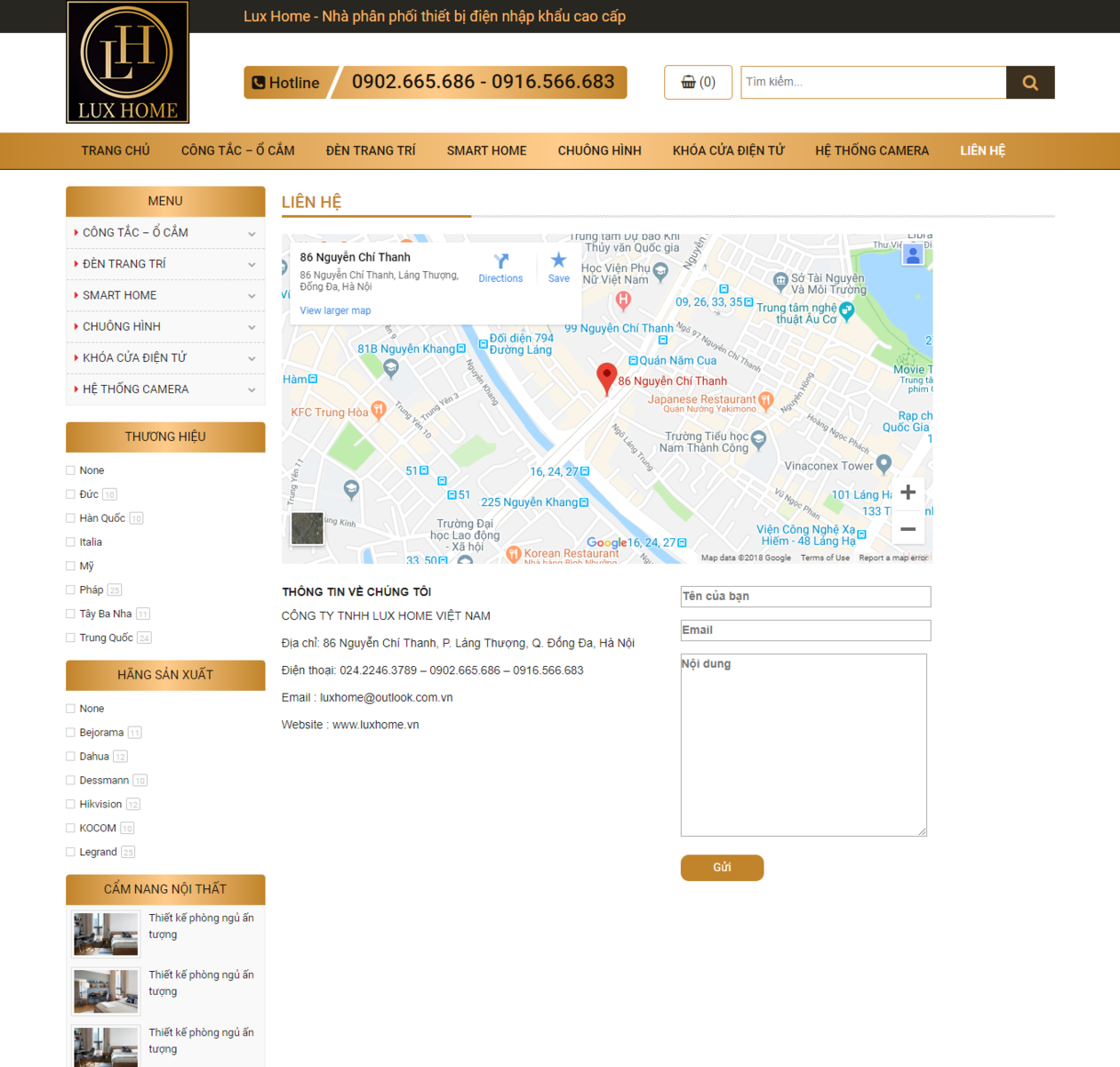This screenshot has width=1120, height=1067.
Task: Zoom out the map with minus
Action: tap(908, 528)
